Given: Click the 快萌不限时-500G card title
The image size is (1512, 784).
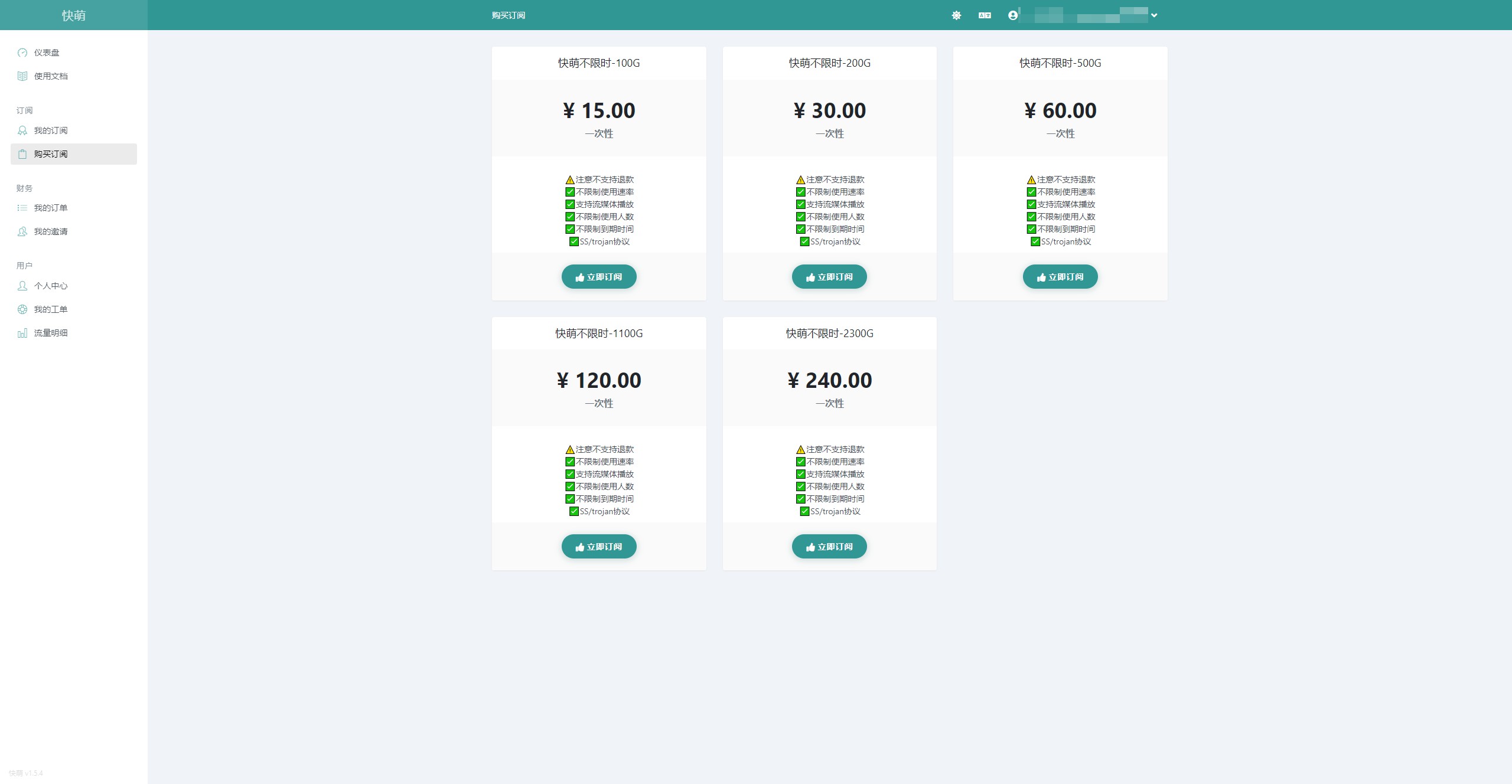Looking at the screenshot, I should point(1060,63).
